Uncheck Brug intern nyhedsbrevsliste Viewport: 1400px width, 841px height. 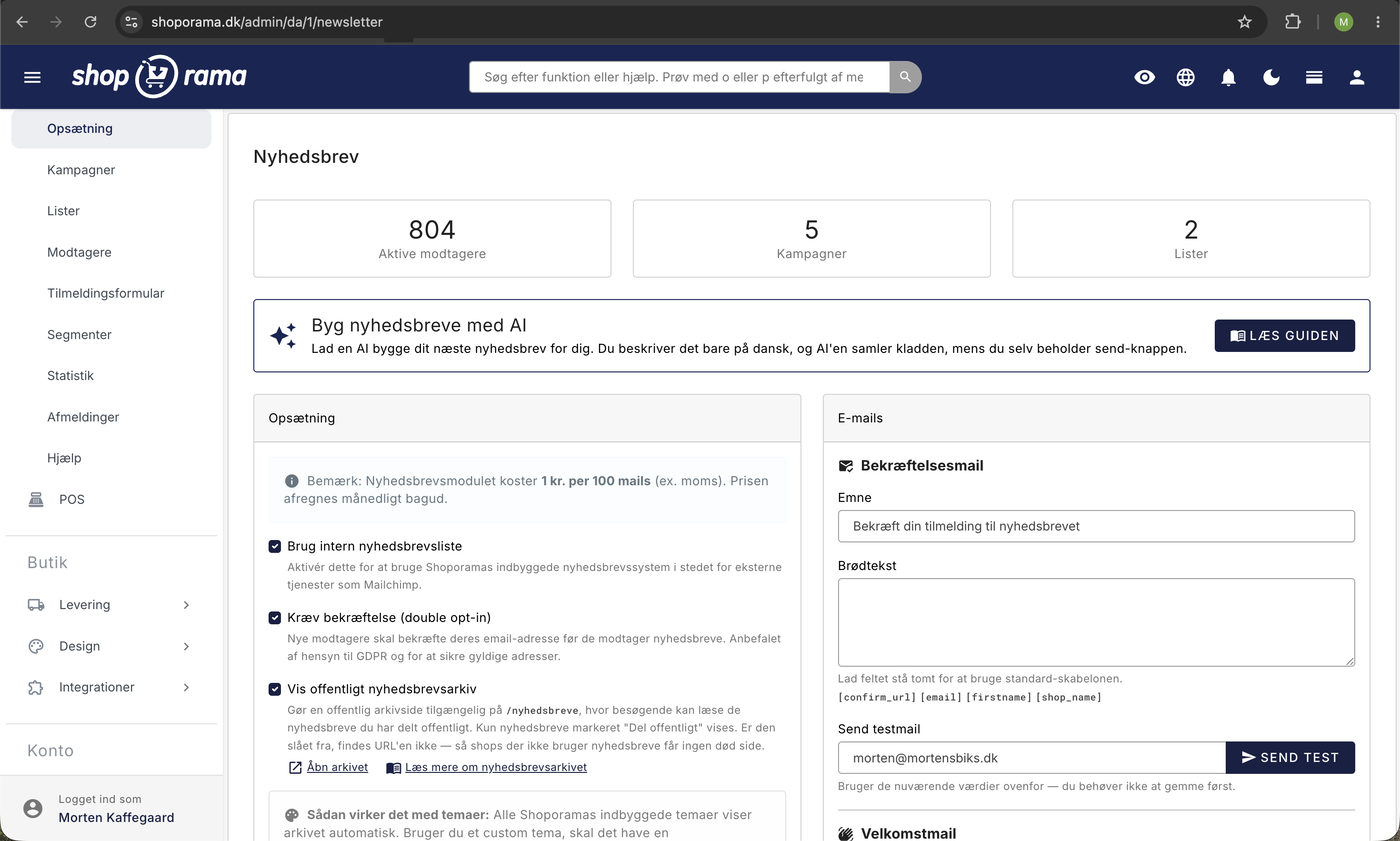(x=275, y=546)
